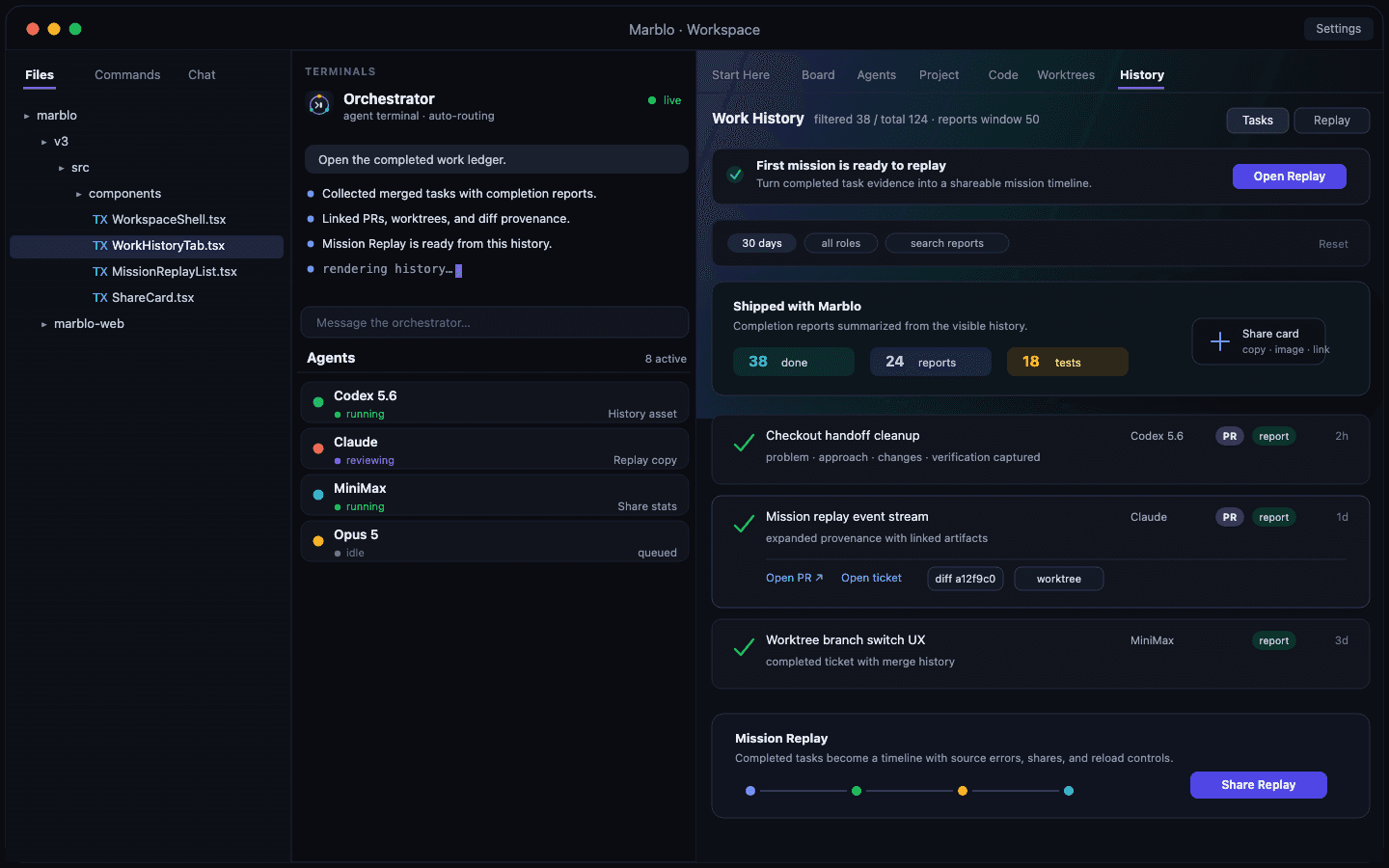Click the PR badge on Checkout handoff cleanup
Screen dimensions: 1389x868
1230,436
